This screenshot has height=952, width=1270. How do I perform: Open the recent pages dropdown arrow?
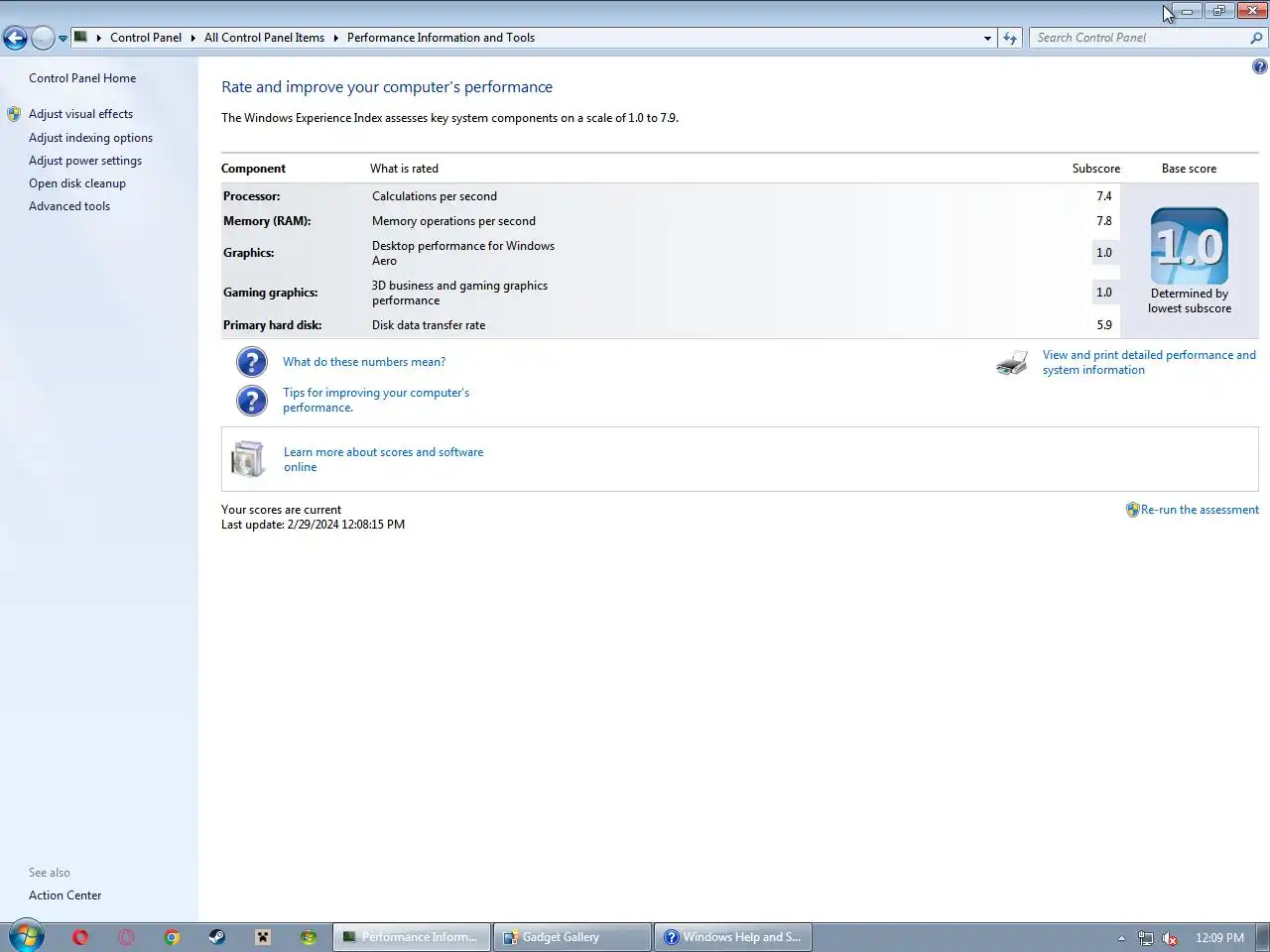point(63,39)
